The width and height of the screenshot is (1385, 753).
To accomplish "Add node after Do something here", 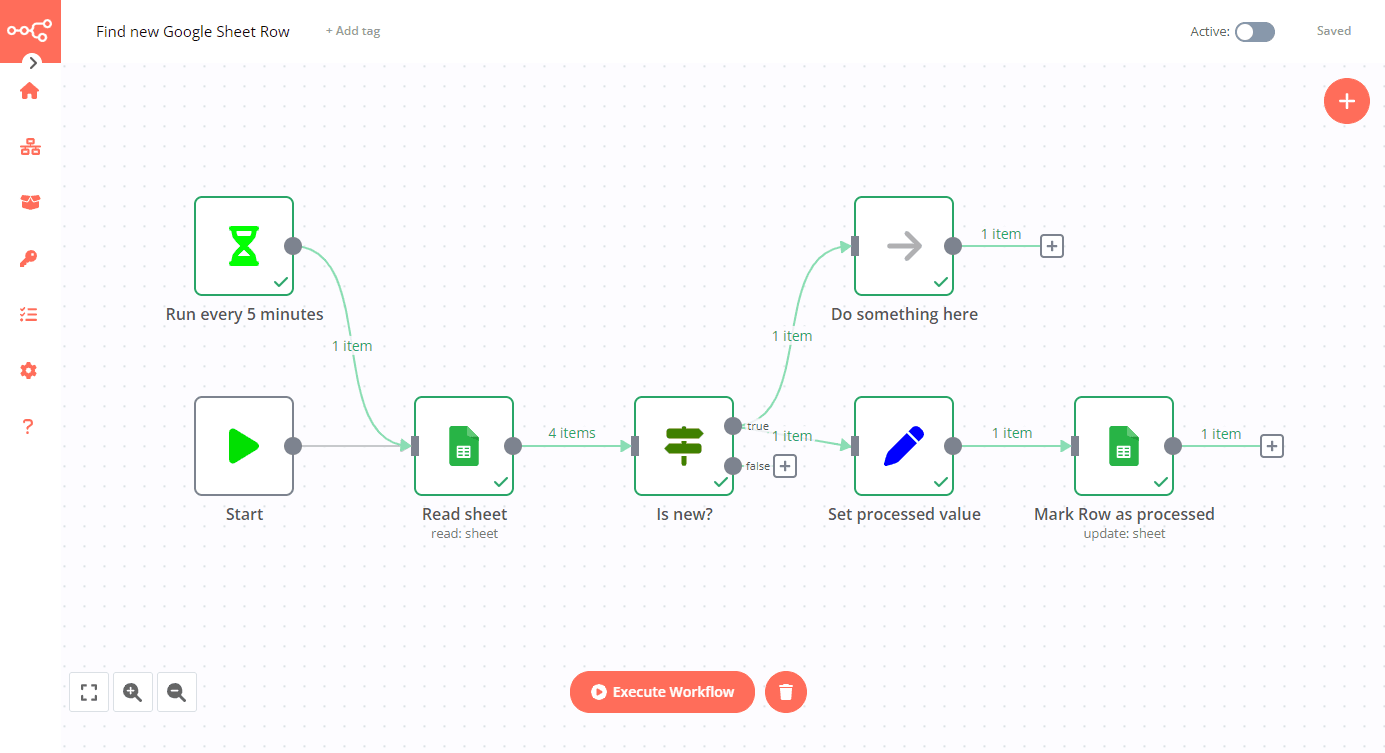I will click(1051, 246).
